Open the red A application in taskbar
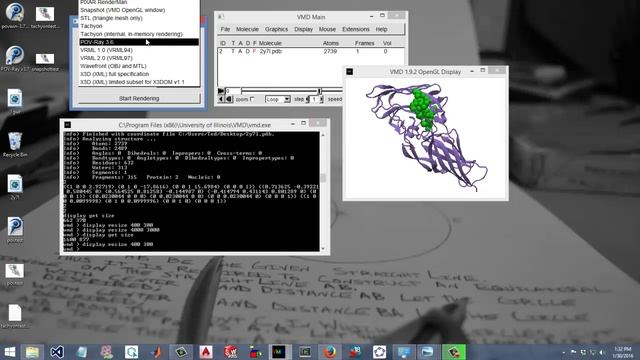640x360 pixels. click(x=206, y=352)
